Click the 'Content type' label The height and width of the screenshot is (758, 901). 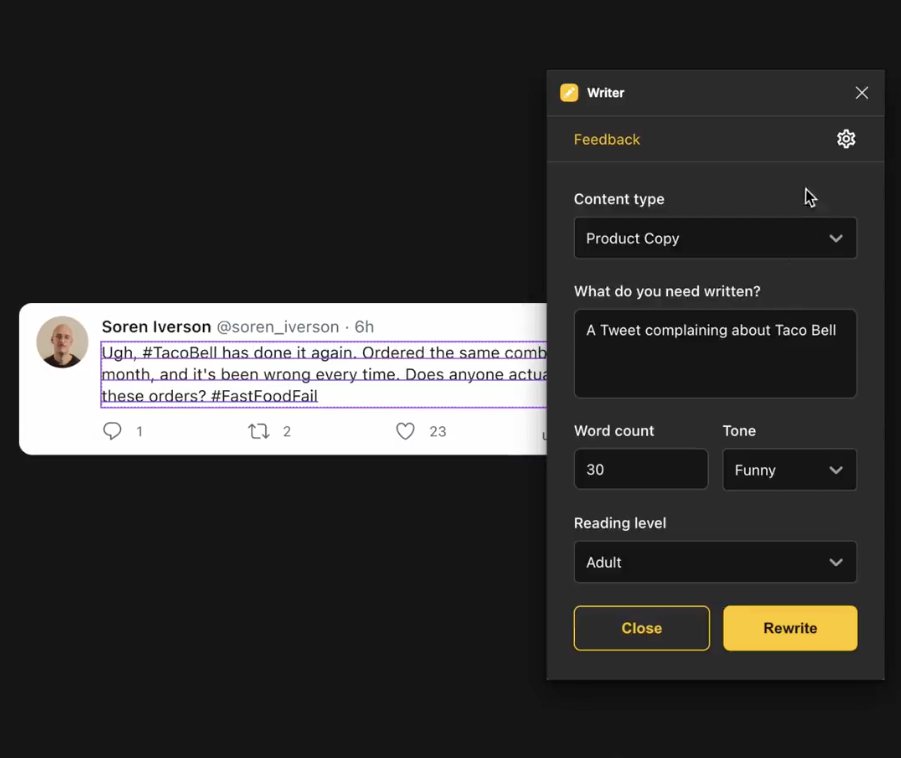coord(619,199)
